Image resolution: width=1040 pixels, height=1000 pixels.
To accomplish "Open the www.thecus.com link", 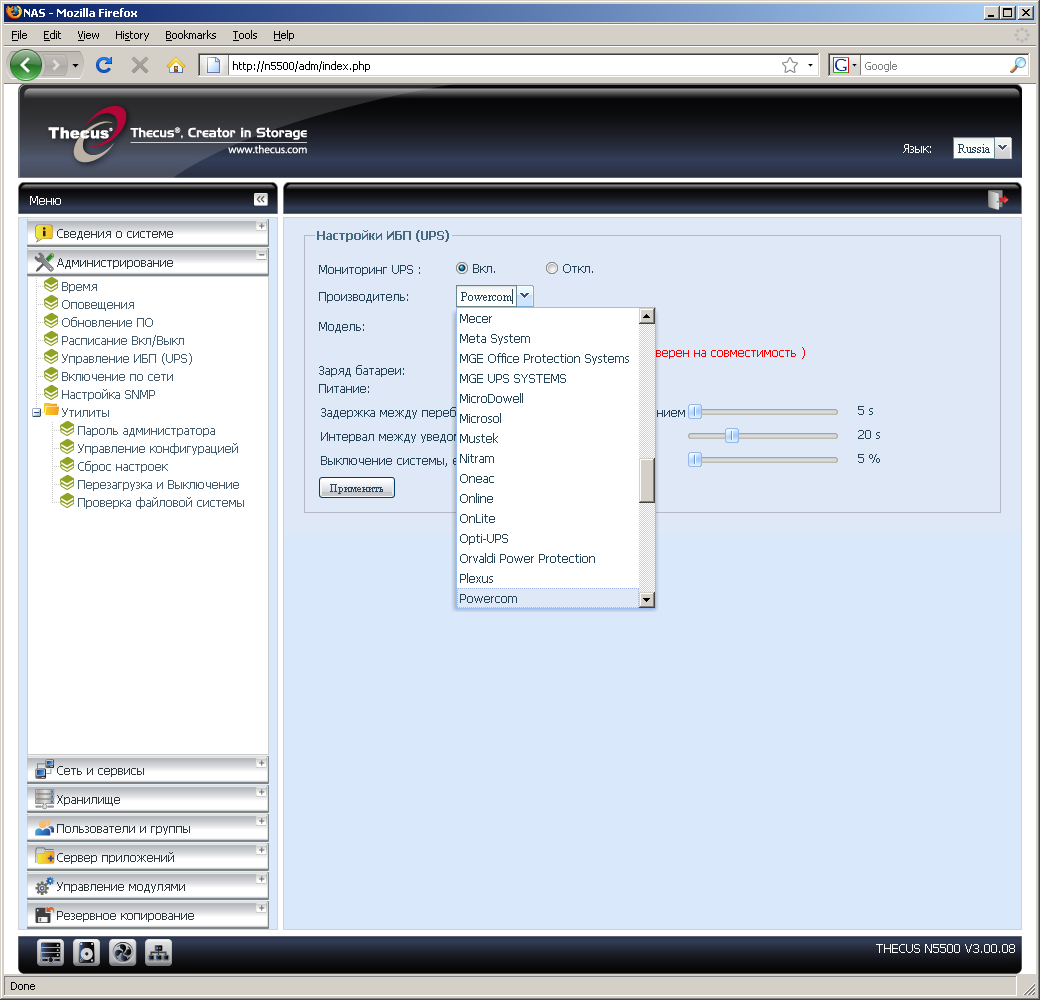I will click(267, 150).
